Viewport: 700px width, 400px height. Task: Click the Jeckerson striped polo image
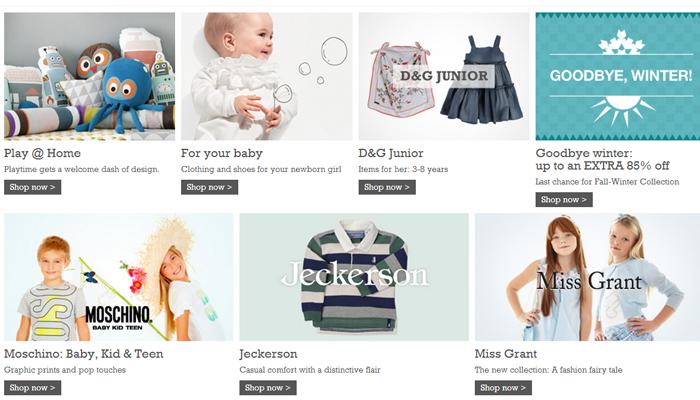tap(354, 277)
